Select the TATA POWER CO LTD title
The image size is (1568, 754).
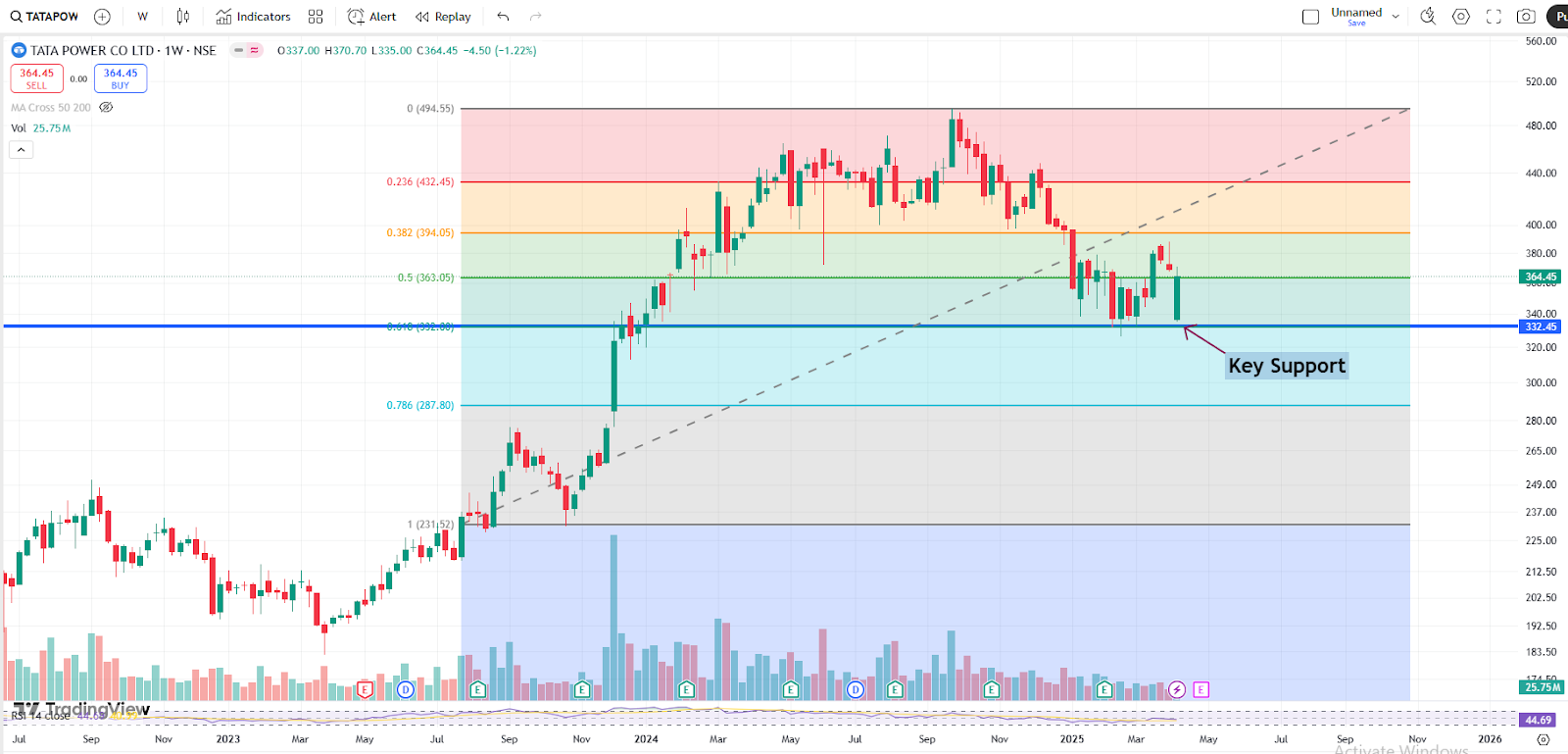pos(123,50)
